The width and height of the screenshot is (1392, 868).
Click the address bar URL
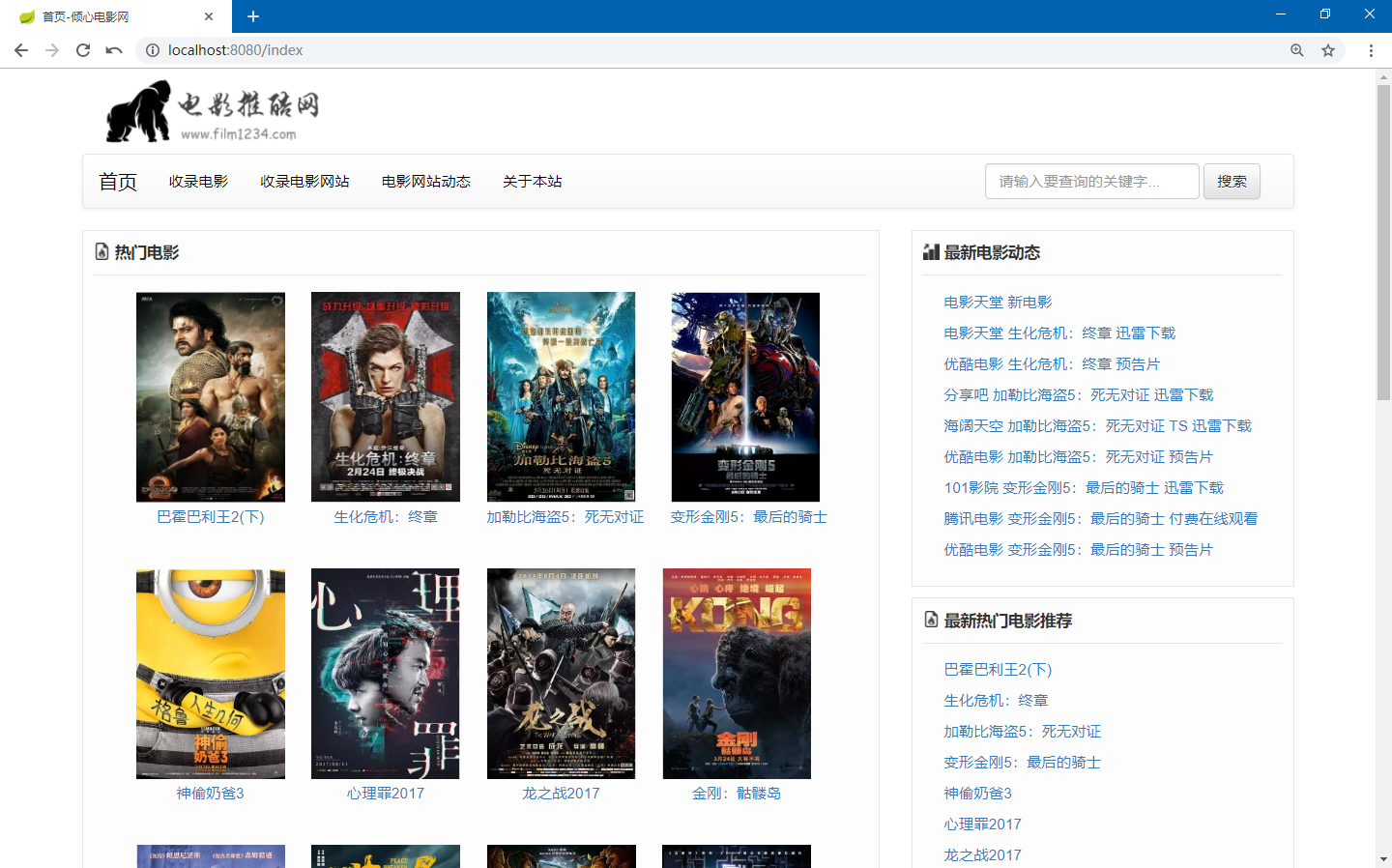coord(236,50)
